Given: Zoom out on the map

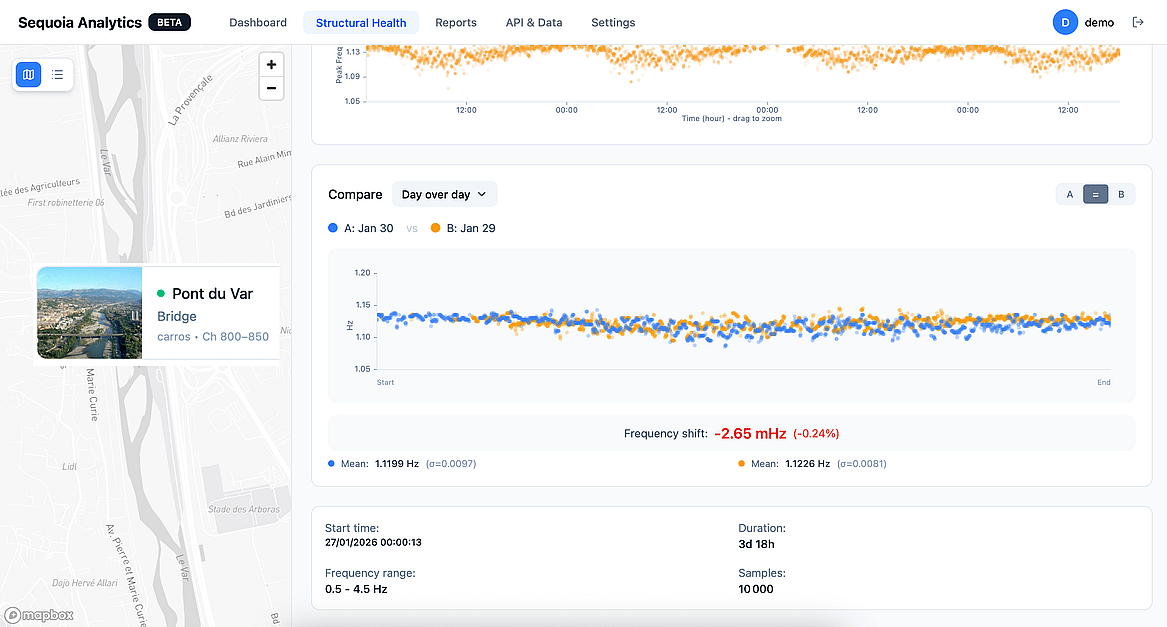Looking at the screenshot, I should point(271,89).
